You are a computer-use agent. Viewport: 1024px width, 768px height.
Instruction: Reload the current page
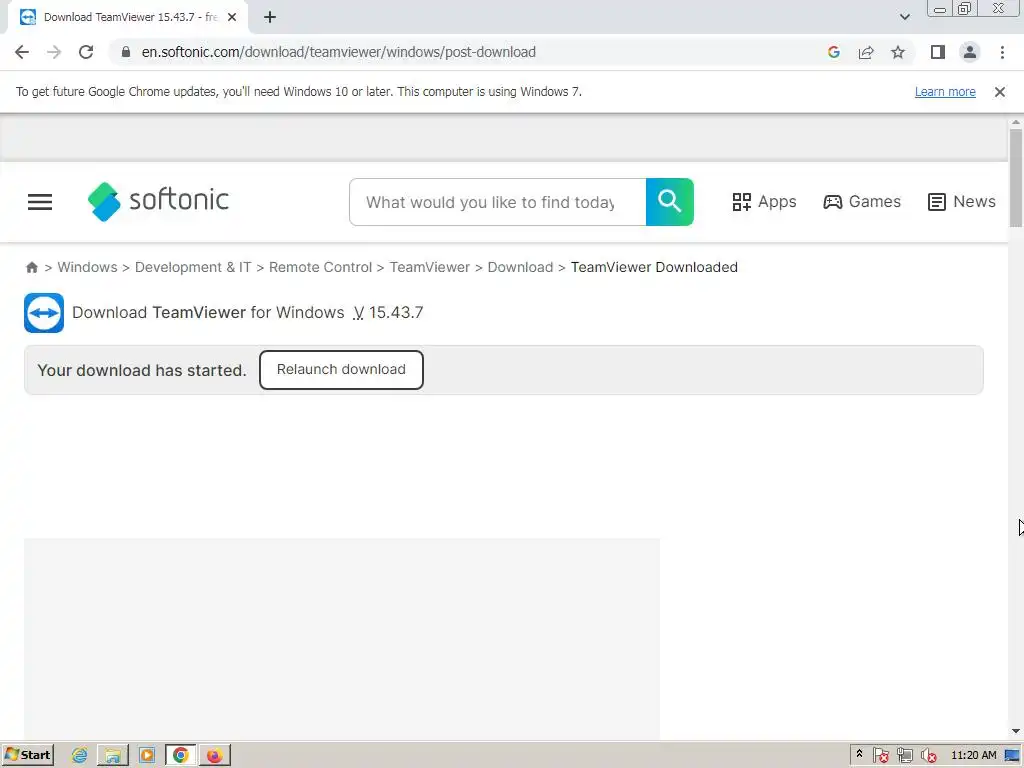click(x=86, y=52)
